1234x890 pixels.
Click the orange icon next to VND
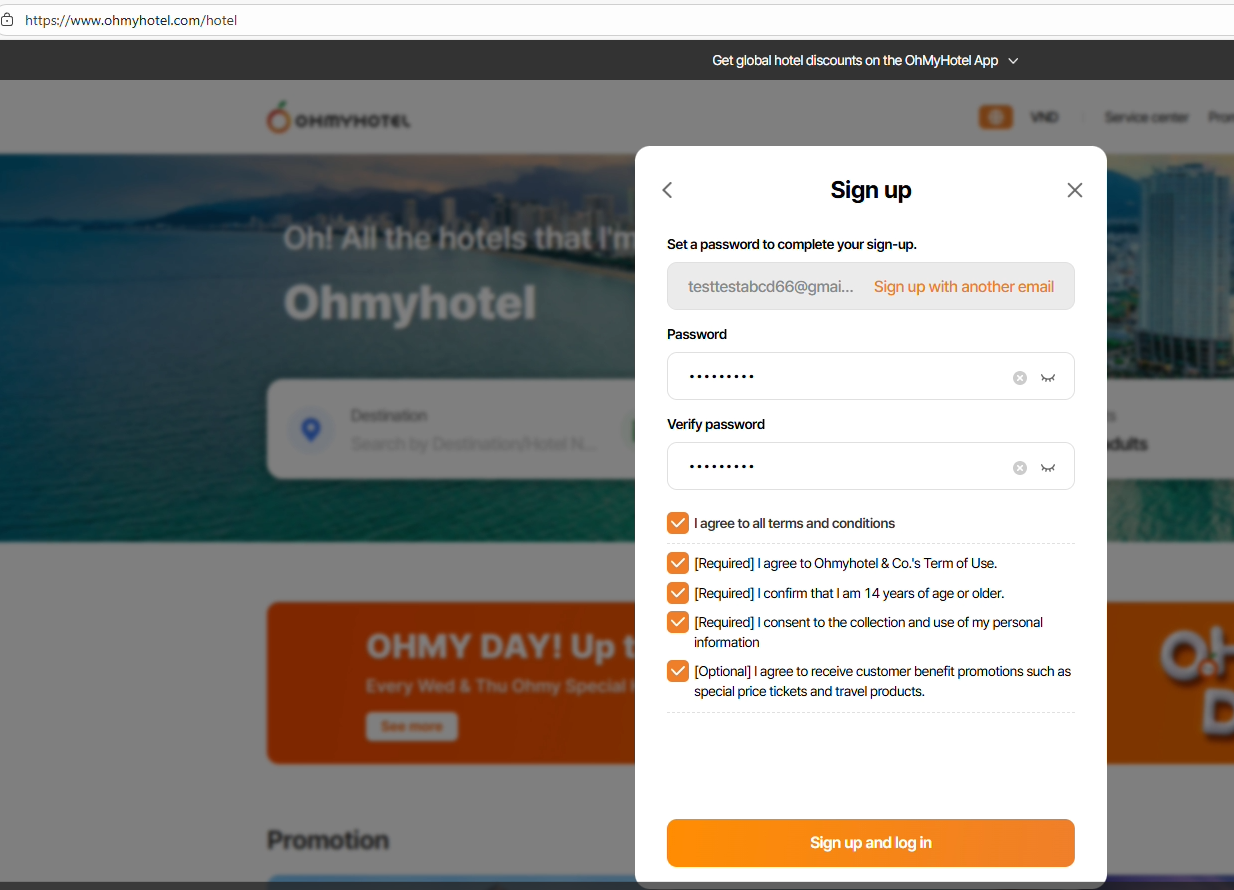click(x=995, y=117)
